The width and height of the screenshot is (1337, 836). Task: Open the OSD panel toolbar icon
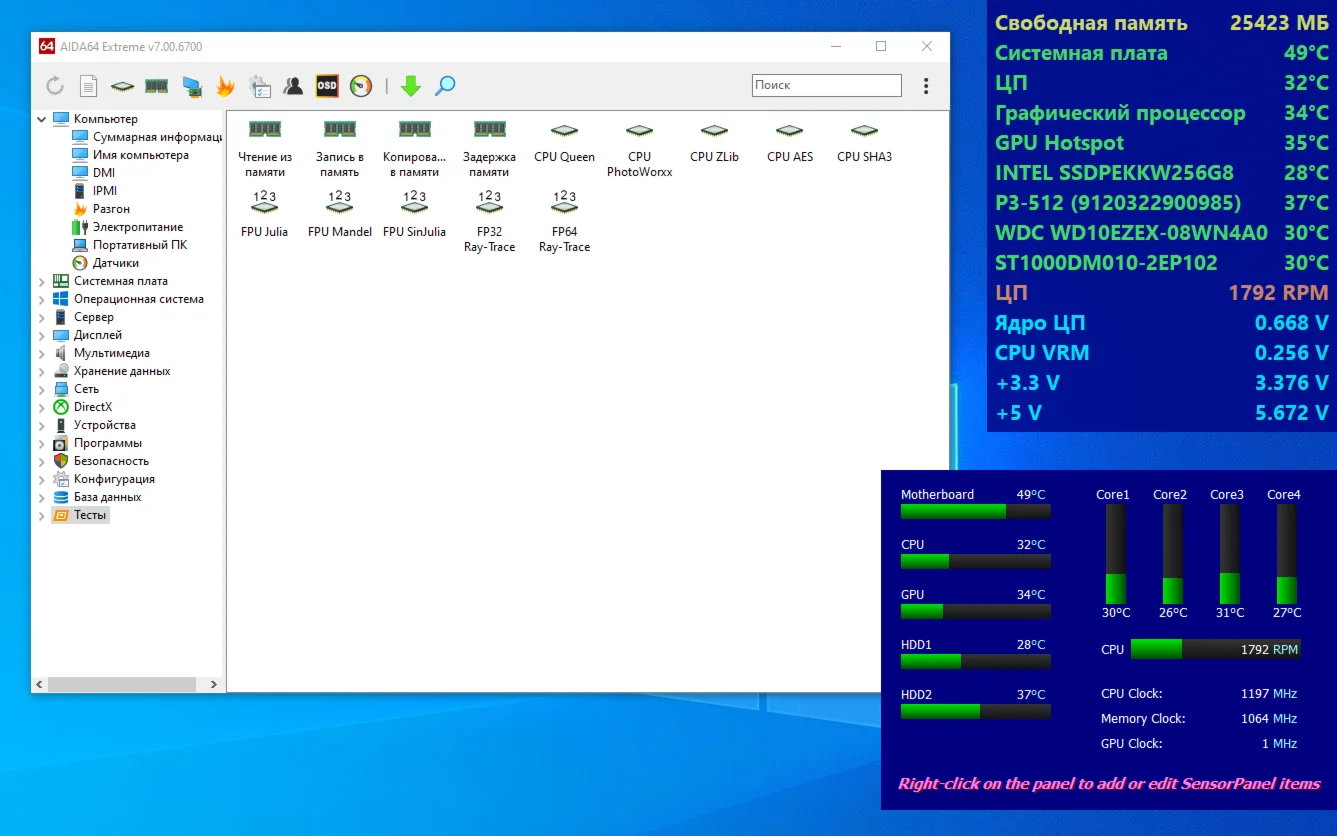click(x=327, y=86)
